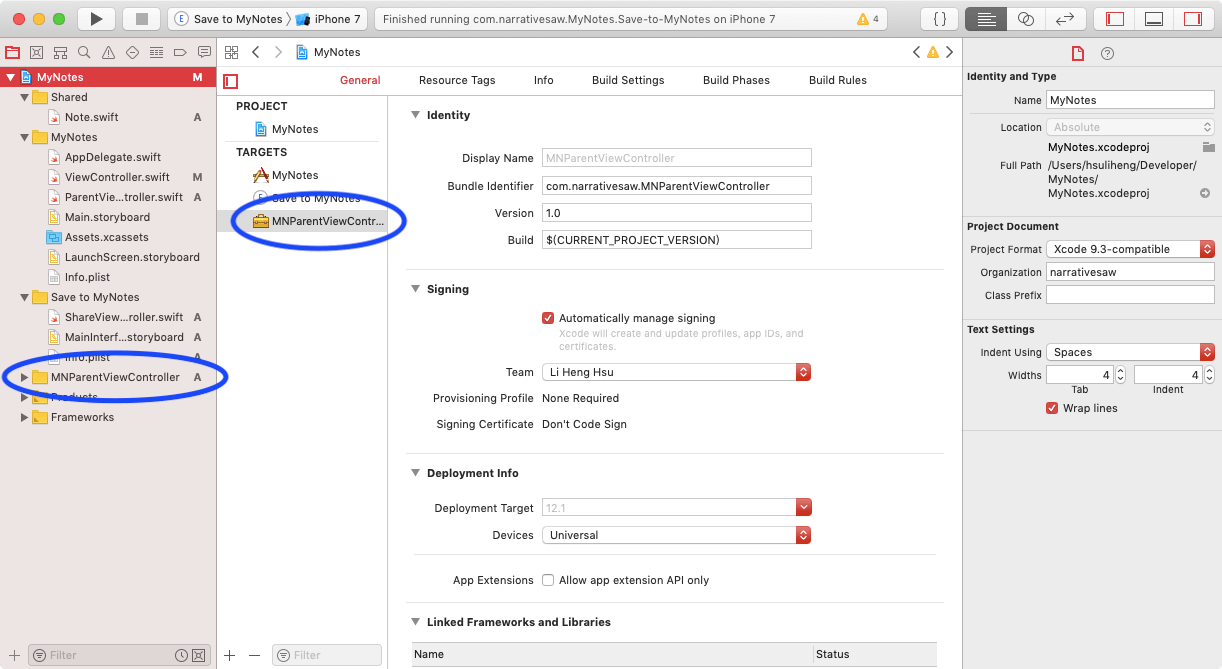Image resolution: width=1222 pixels, height=669 pixels.
Task: Open the breakpoint navigator
Action: 180,52
